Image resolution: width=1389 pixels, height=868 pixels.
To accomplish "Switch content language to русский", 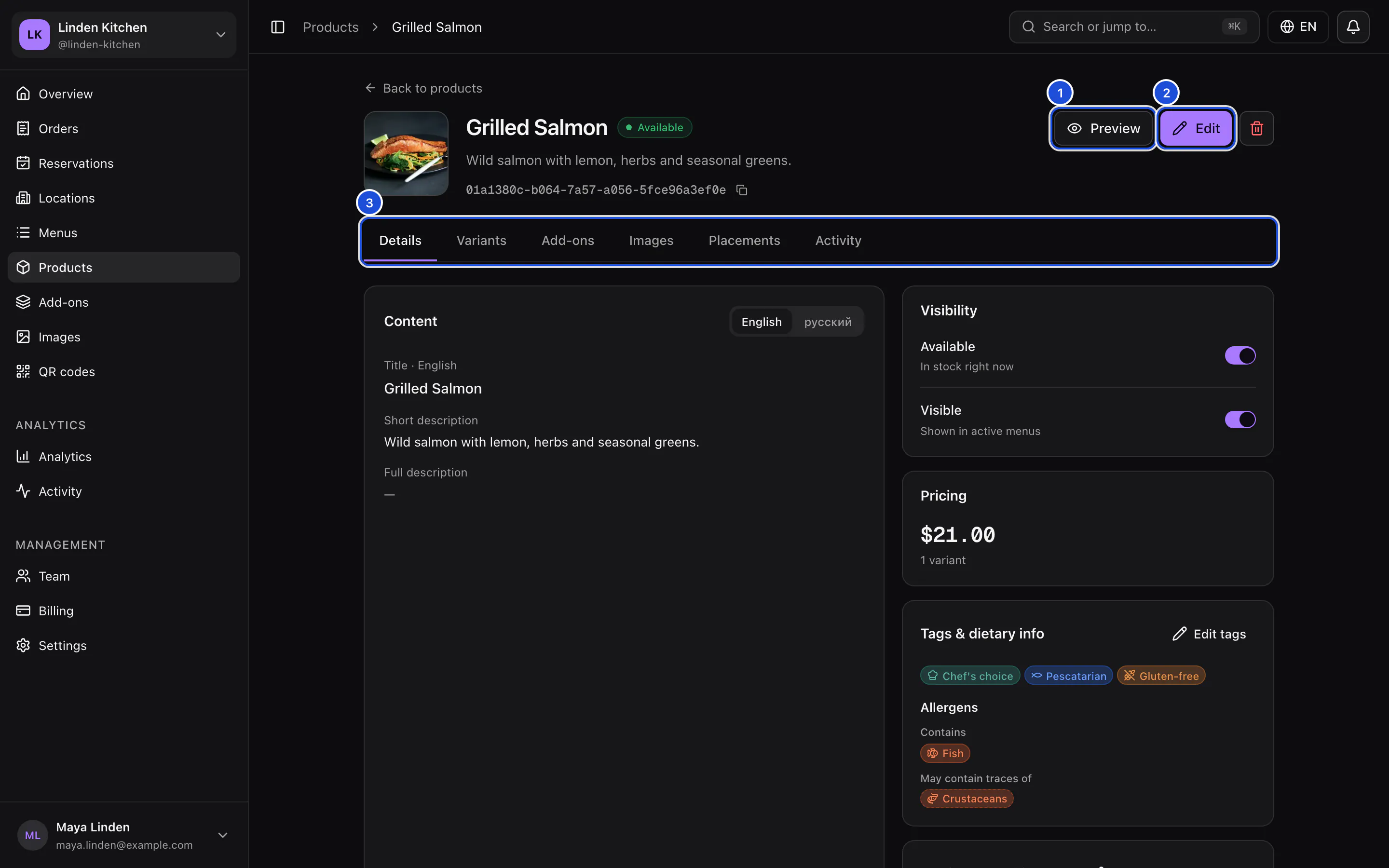I will click(828, 322).
